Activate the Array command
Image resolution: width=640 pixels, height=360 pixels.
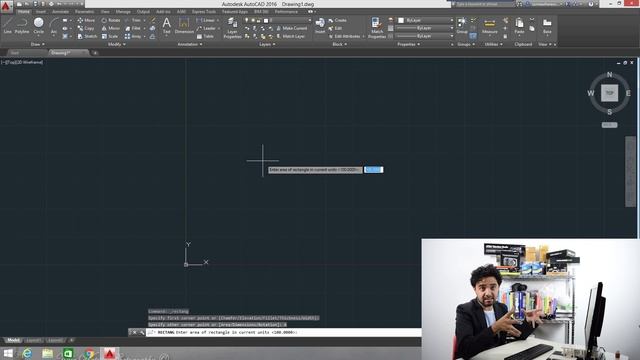click(x=133, y=36)
